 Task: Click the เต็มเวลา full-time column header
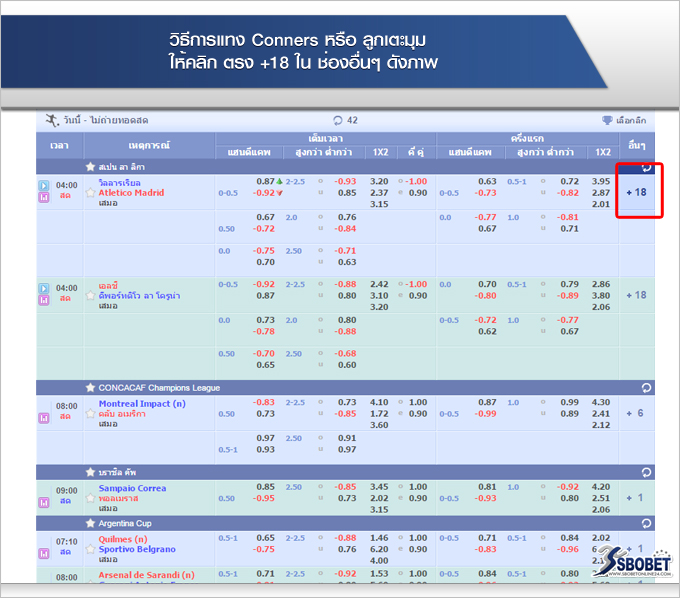(326, 138)
